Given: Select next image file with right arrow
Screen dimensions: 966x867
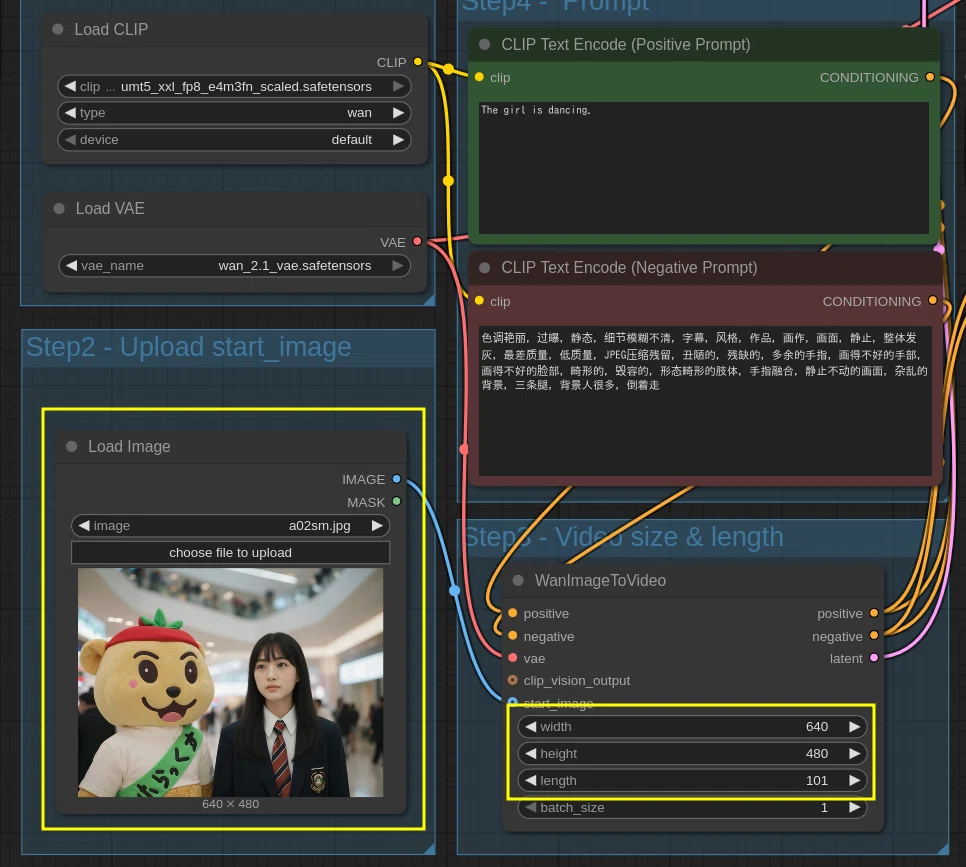Looking at the screenshot, I should tap(377, 526).
